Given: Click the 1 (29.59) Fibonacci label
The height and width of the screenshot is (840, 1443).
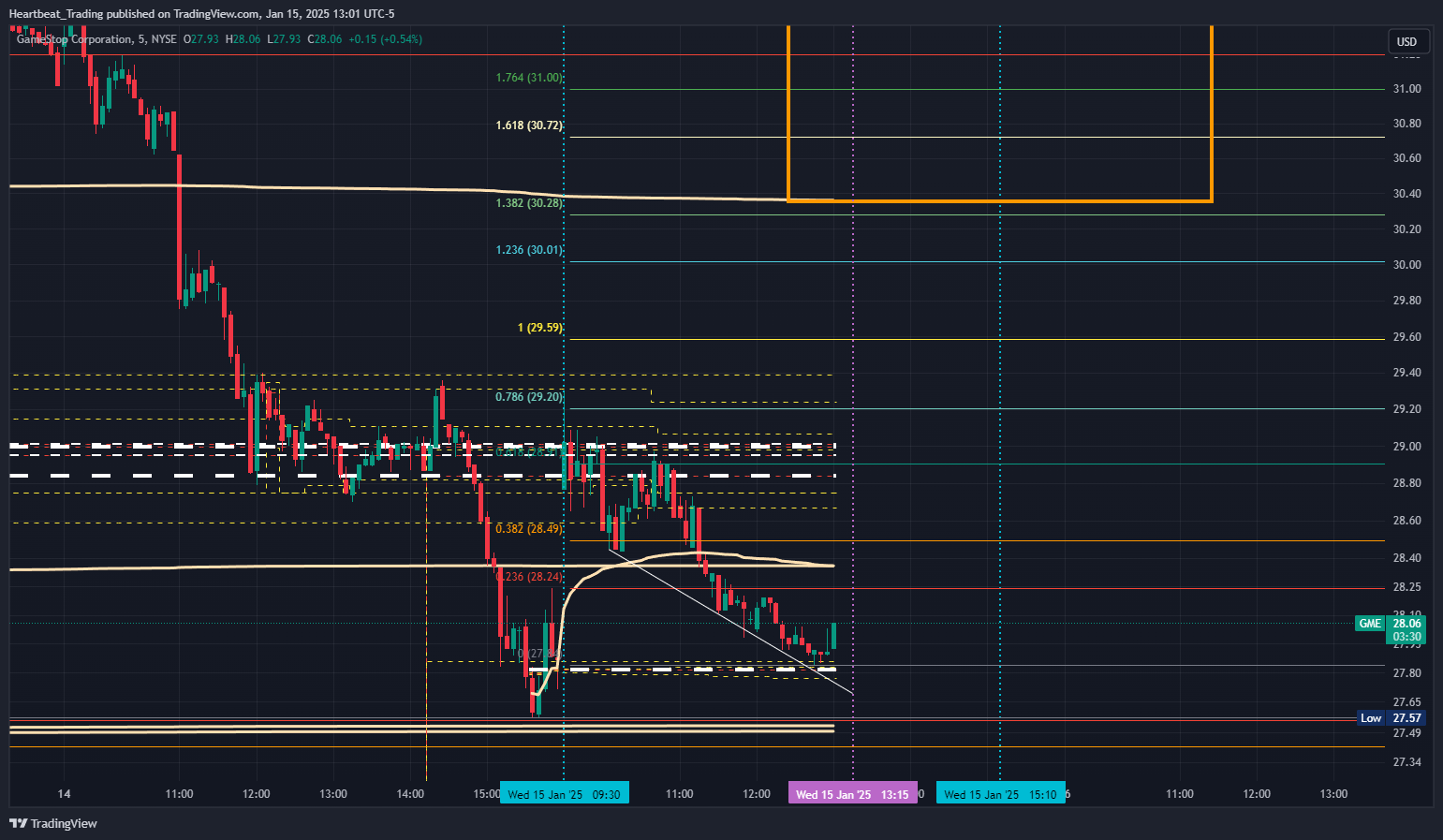Looking at the screenshot, I should [540, 328].
